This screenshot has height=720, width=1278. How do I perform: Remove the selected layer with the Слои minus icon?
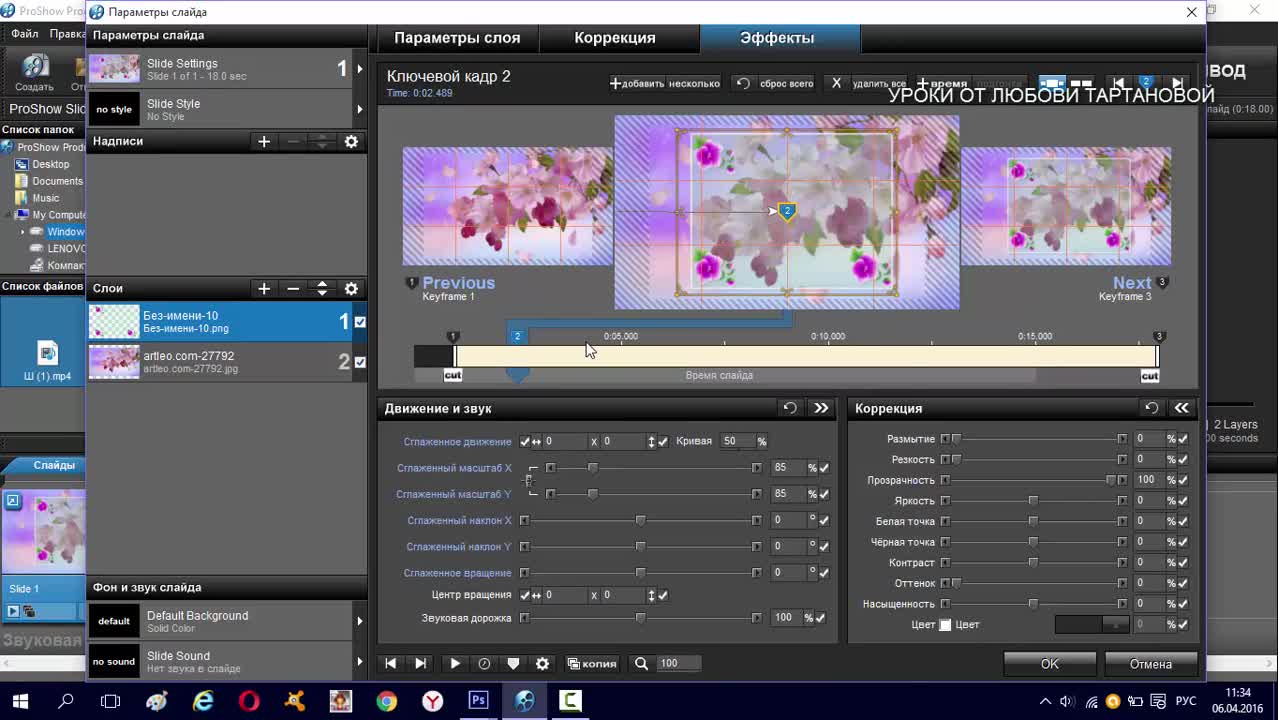click(x=293, y=288)
